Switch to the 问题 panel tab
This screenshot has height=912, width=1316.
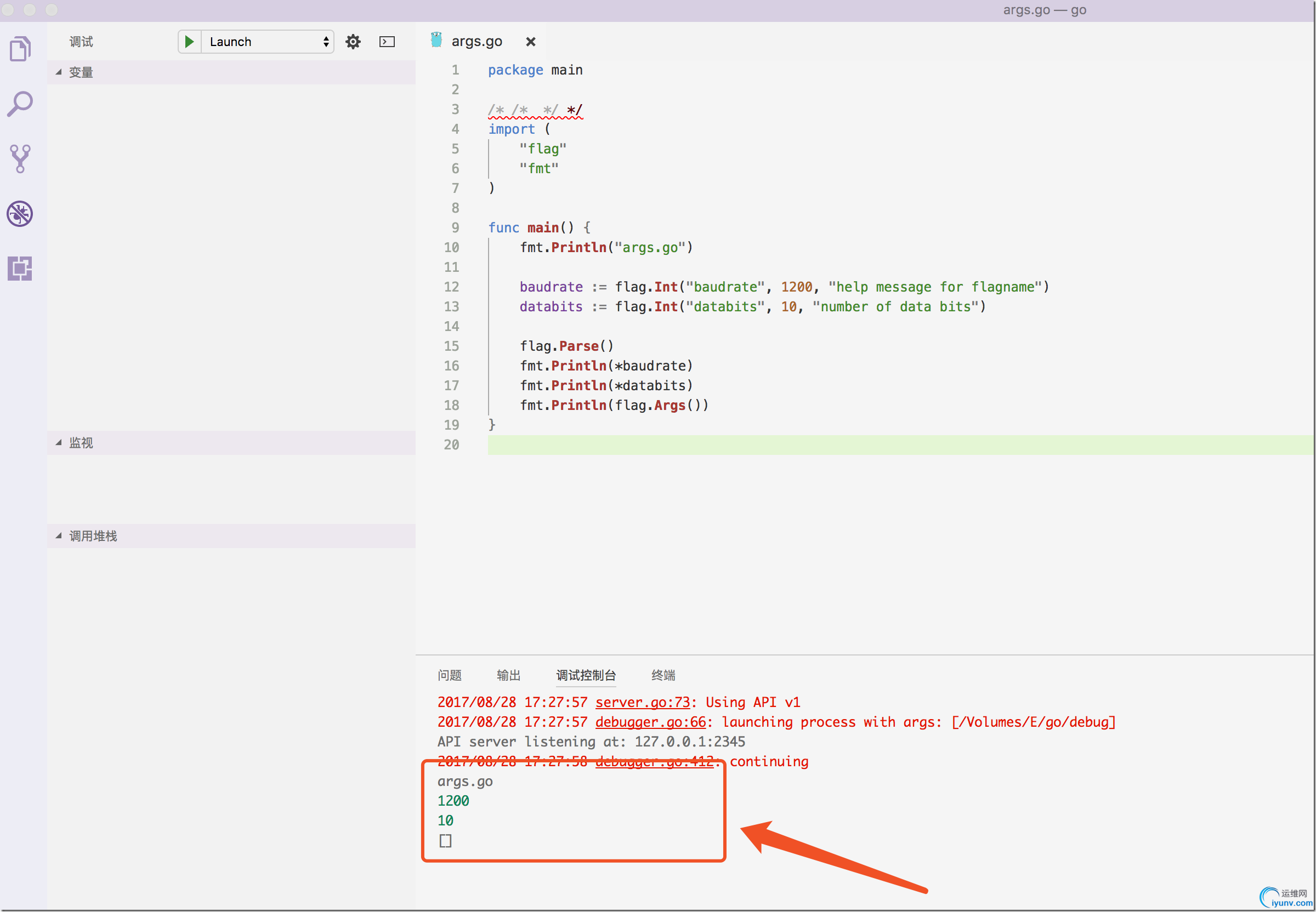point(449,675)
